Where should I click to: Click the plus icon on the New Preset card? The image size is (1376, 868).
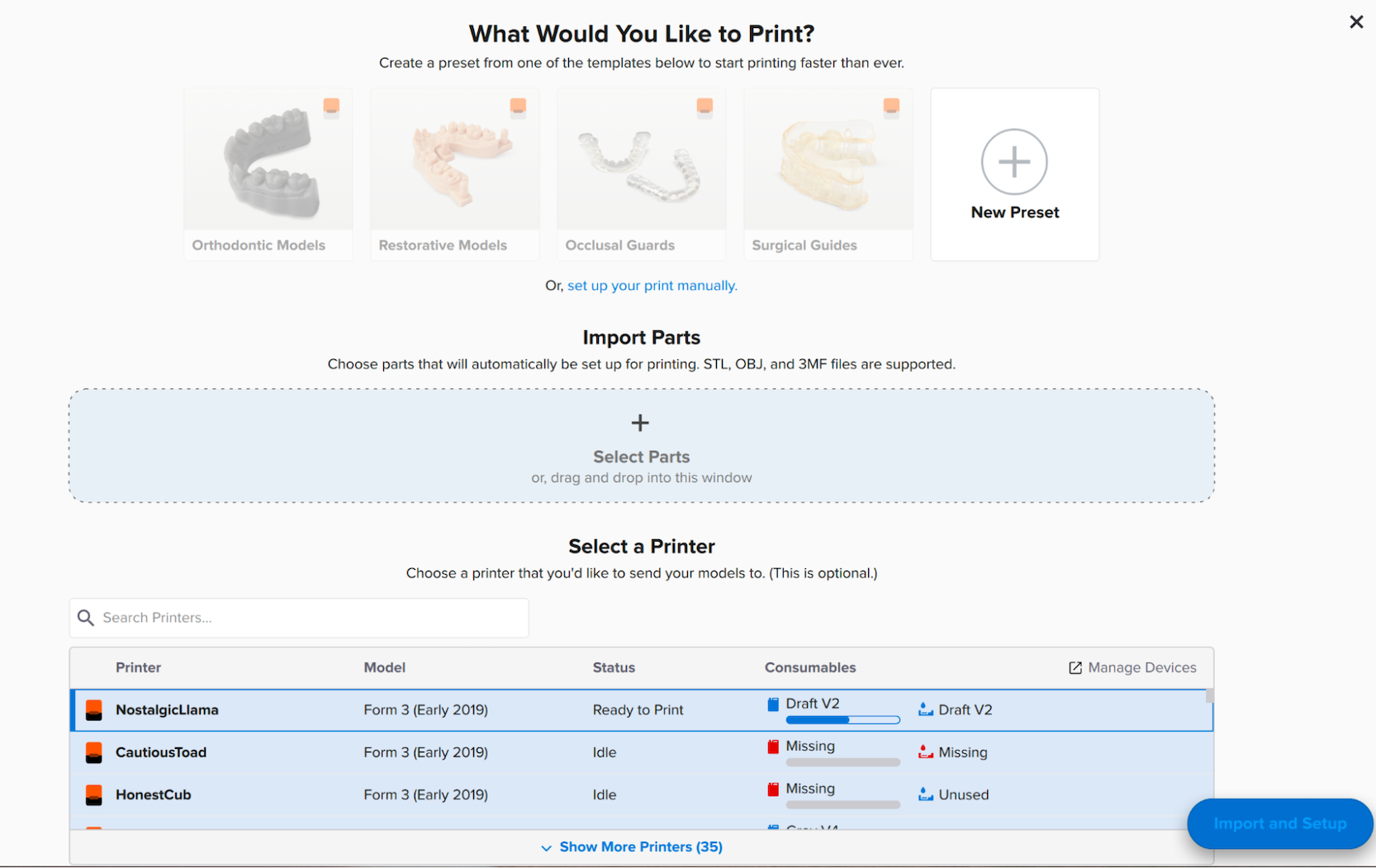pos(1014,162)
